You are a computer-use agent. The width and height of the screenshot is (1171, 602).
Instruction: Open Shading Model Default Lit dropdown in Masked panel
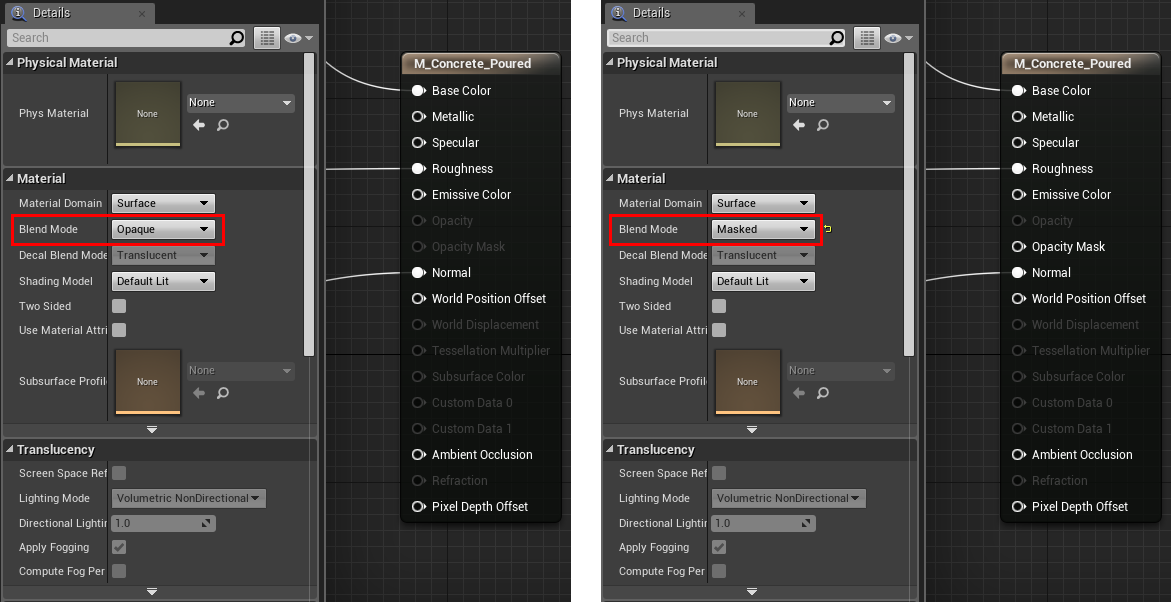click(763, 282)
